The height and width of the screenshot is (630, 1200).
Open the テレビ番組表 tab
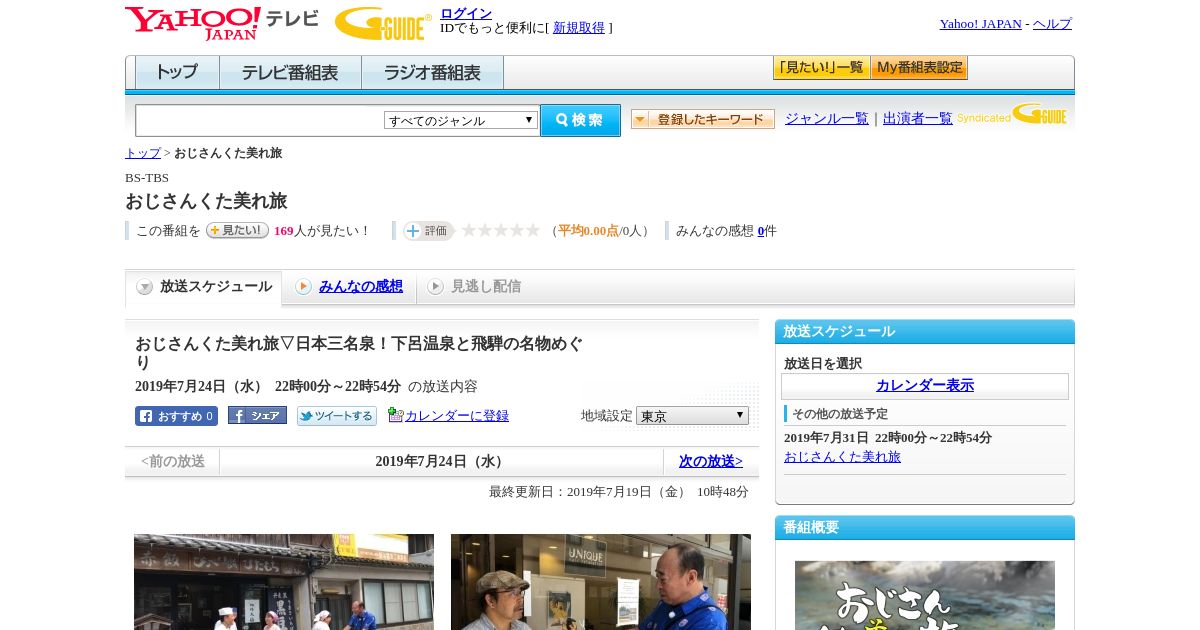pos(291,73)
